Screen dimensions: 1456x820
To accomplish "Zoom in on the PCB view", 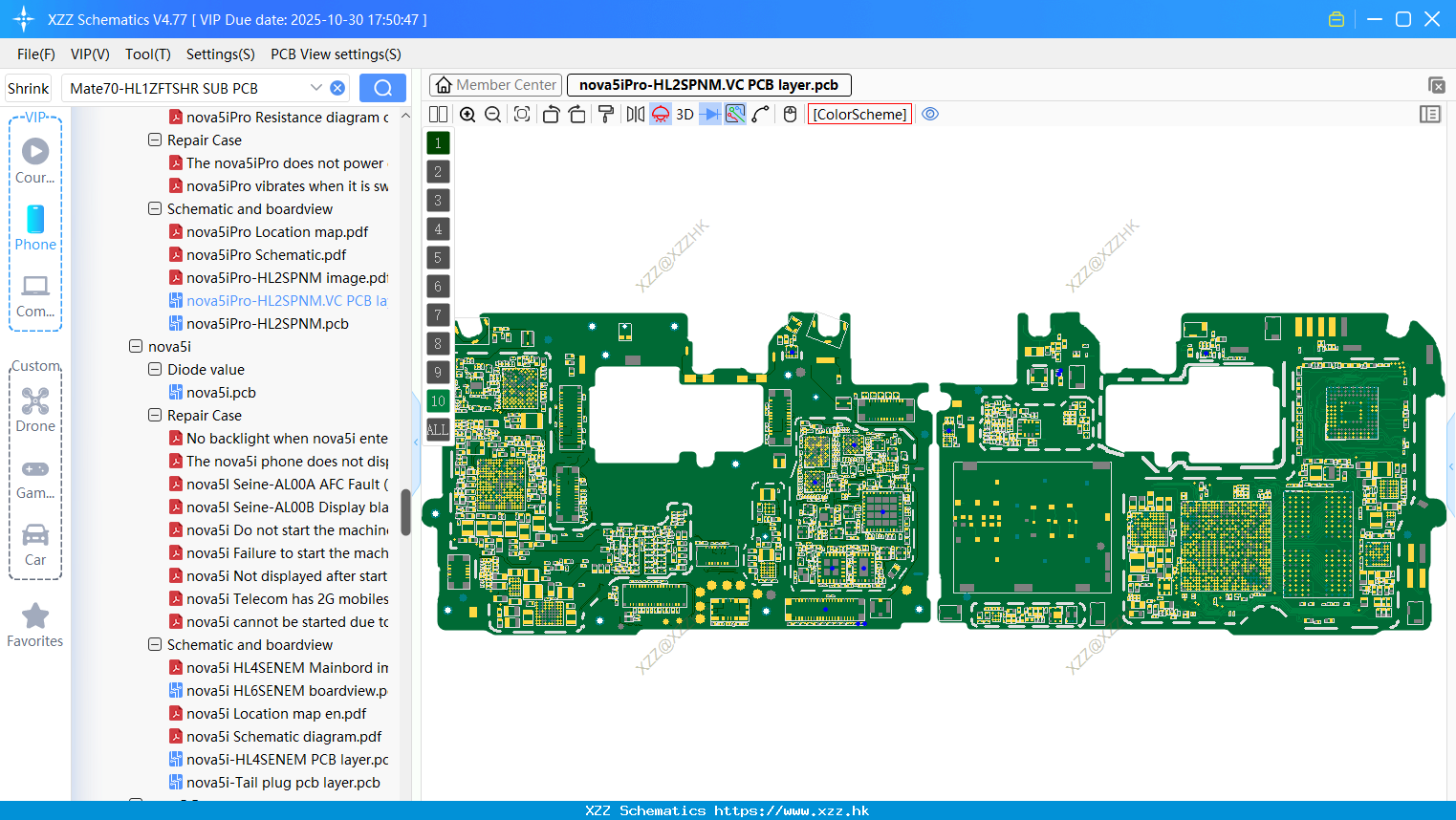I will click(467, 115).
